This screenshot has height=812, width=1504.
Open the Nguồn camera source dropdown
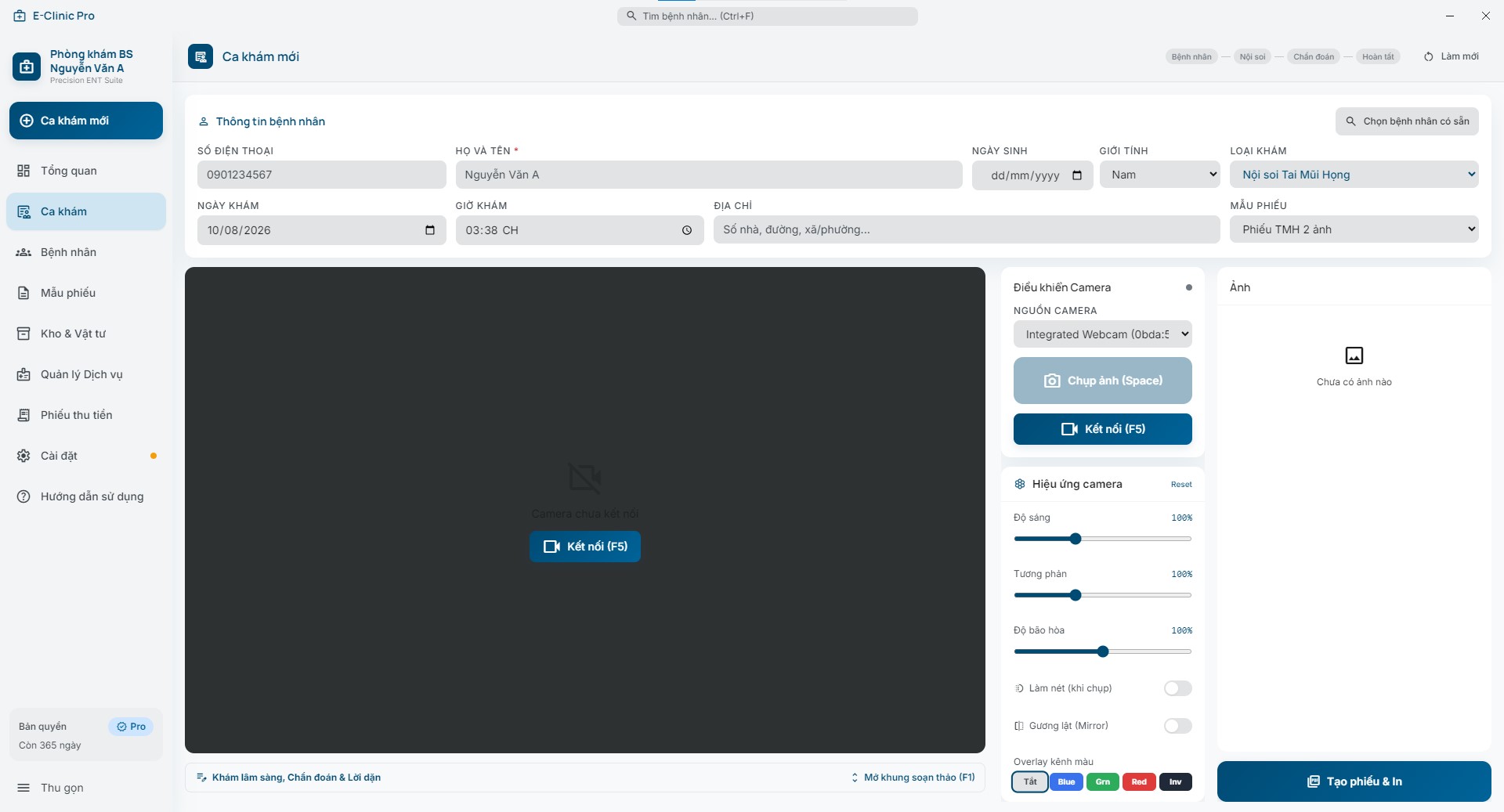coord(1103,334)
